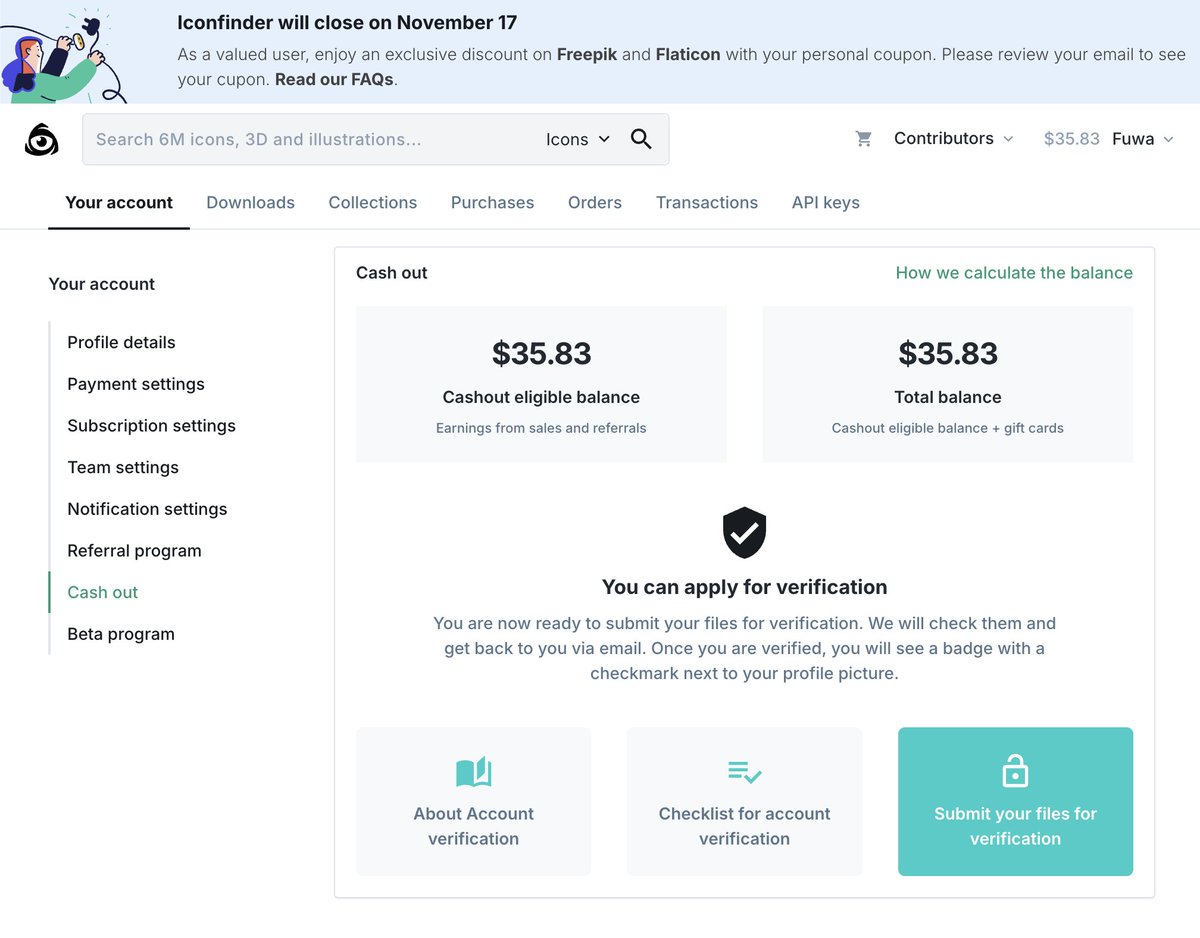Go to the API keys tab
The width and height of the screenshot is (1200, 938).
click(825, 202)
